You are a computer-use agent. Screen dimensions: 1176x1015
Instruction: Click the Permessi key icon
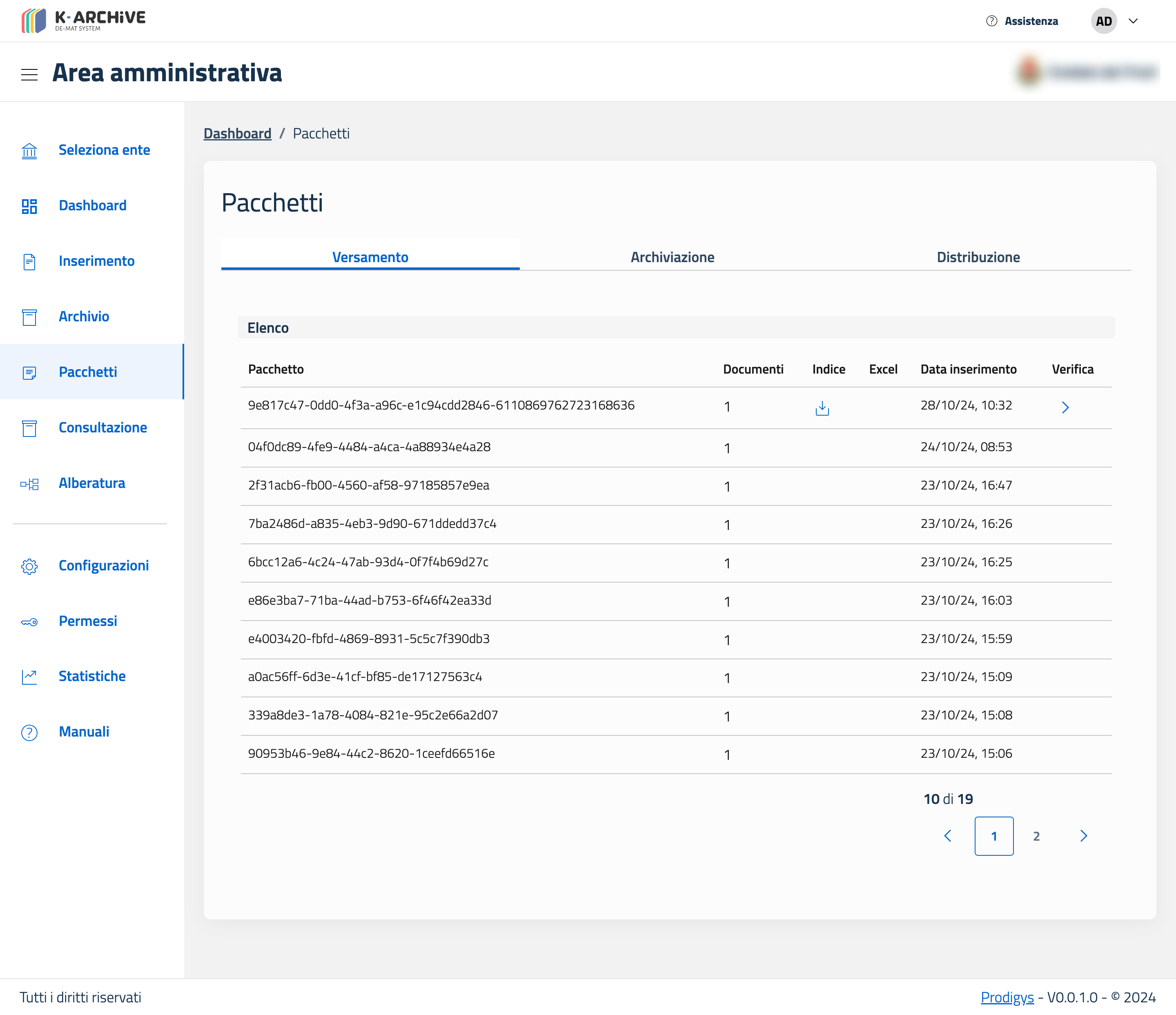(x=29, y=622)
